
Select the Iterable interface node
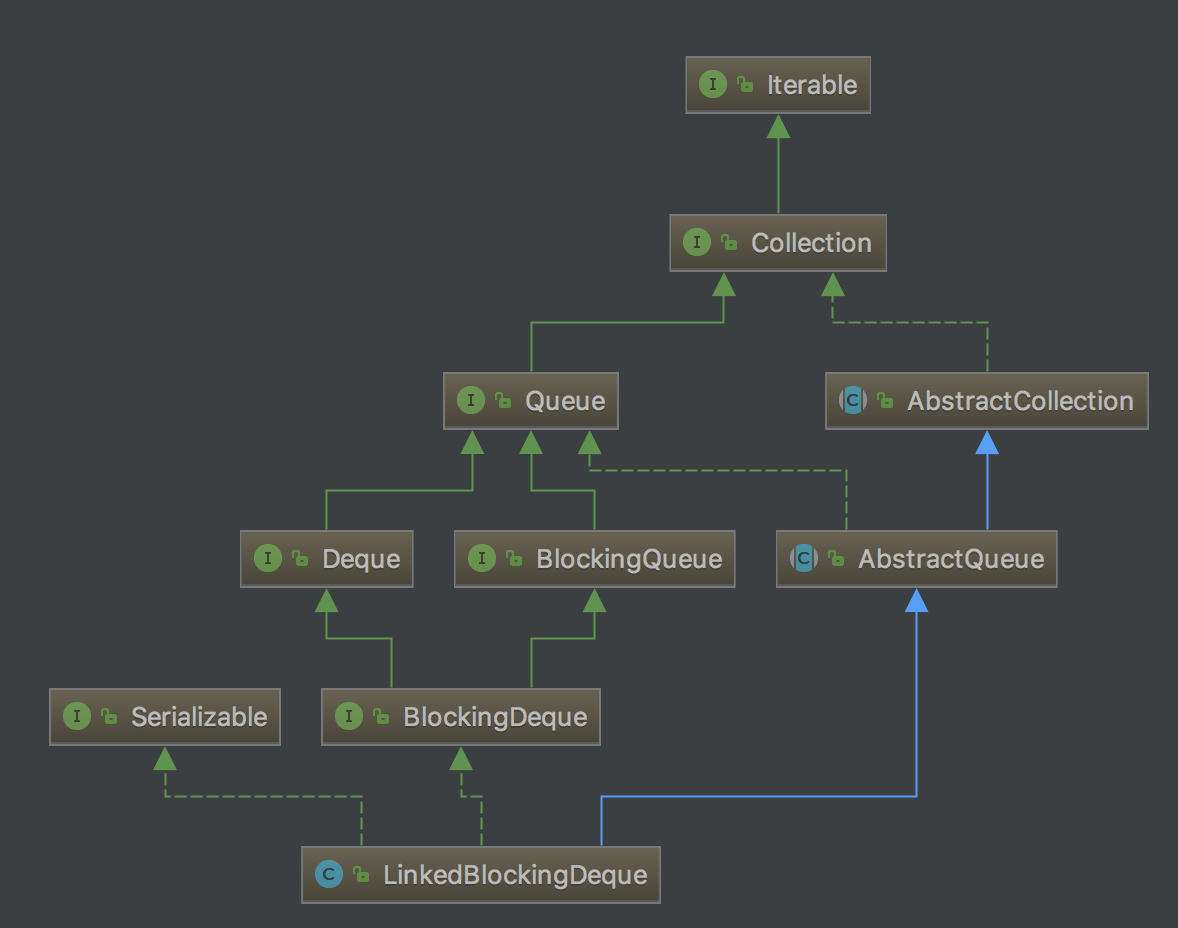811,85
